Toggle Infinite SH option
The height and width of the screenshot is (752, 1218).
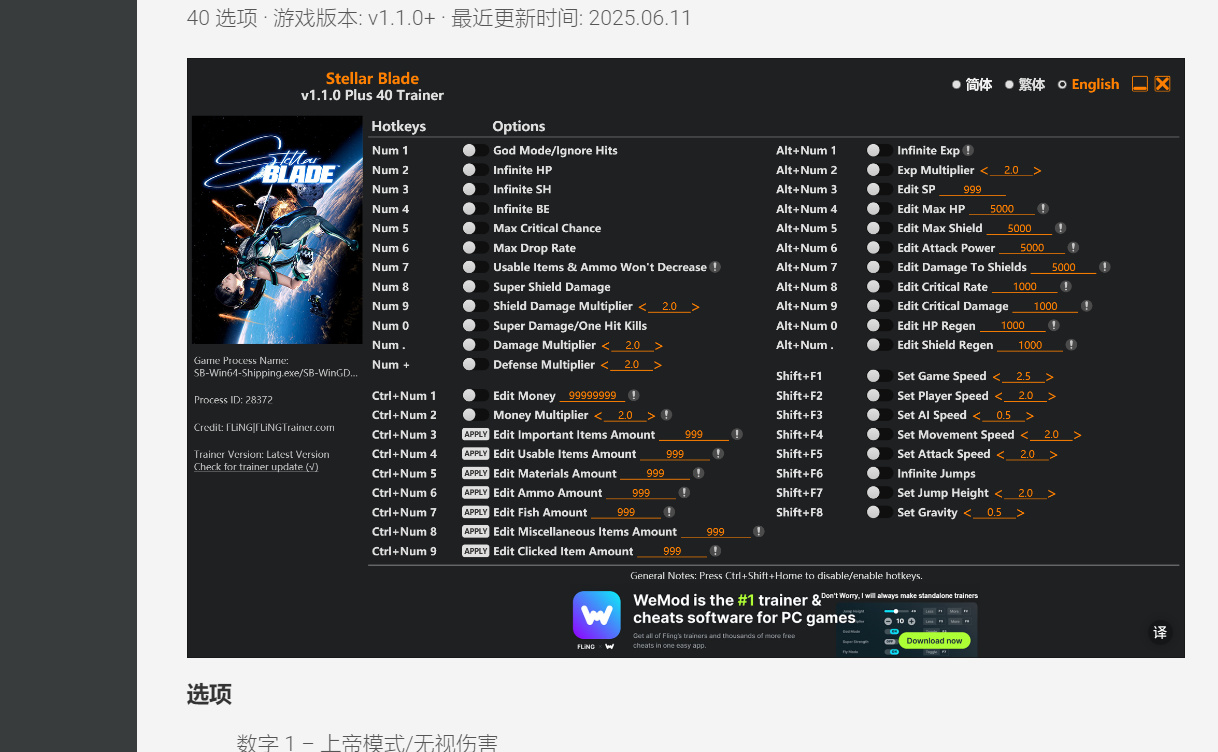pos(475,189)
